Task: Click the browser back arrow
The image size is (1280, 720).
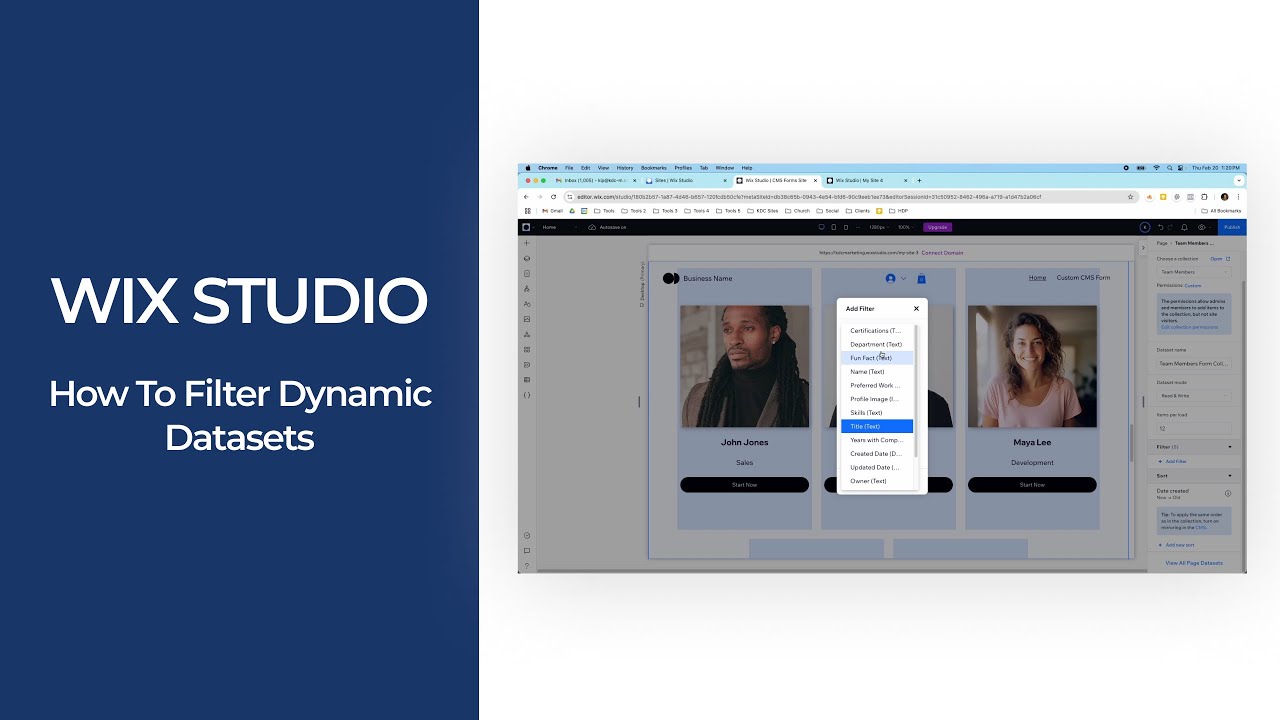Action: click(527, 197)
